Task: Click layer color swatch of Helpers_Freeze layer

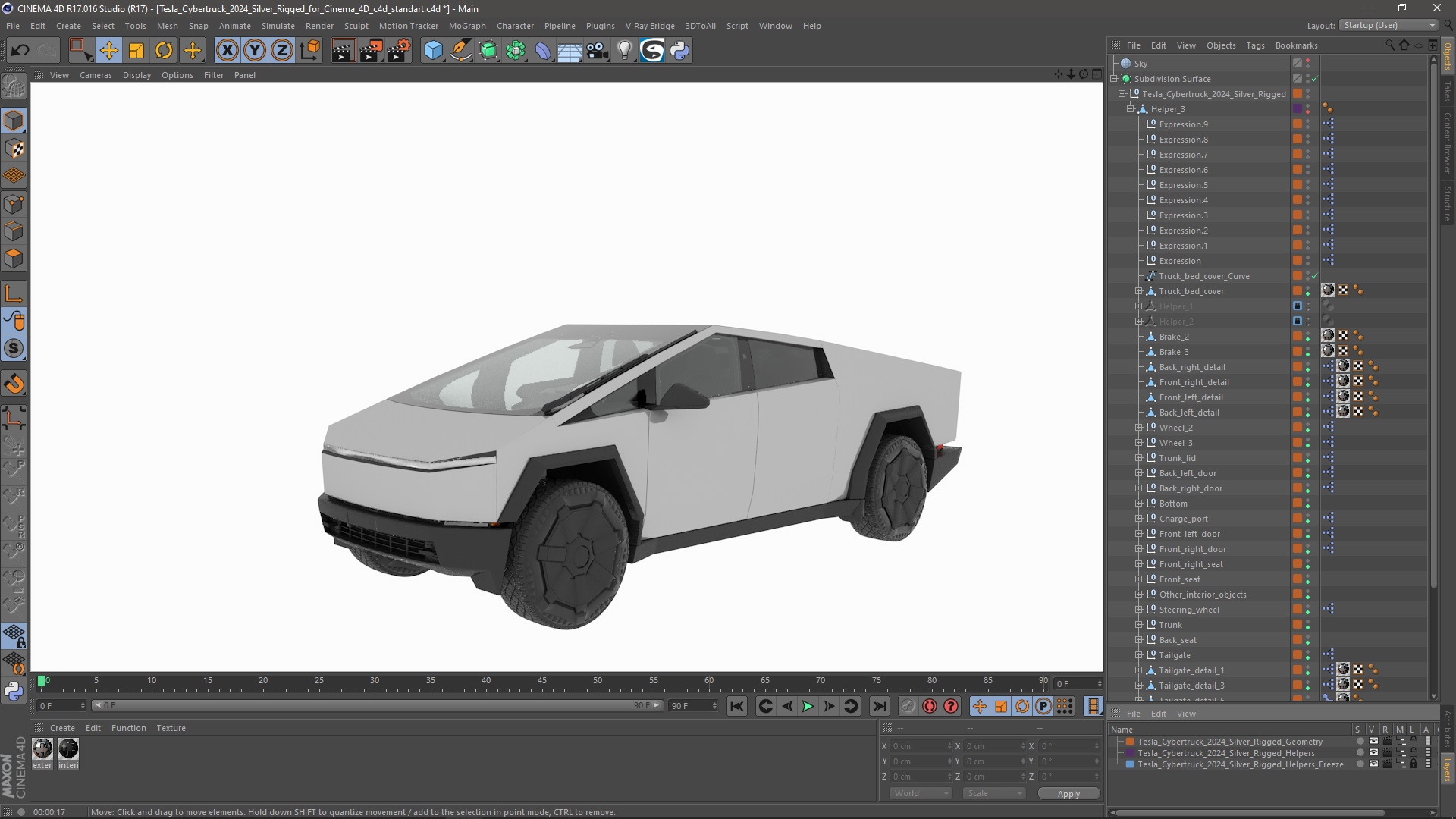Action: [1130, 764]
